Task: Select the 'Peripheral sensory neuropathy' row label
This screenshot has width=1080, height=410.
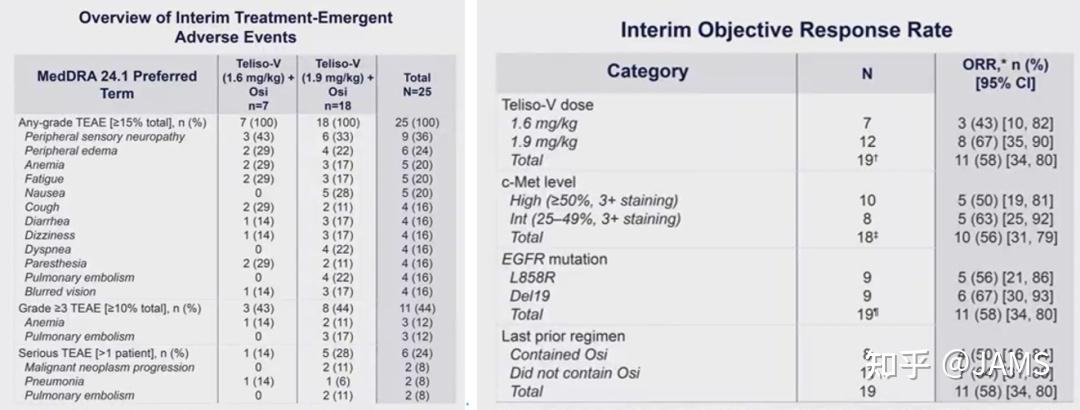Action: pos(105,136)
